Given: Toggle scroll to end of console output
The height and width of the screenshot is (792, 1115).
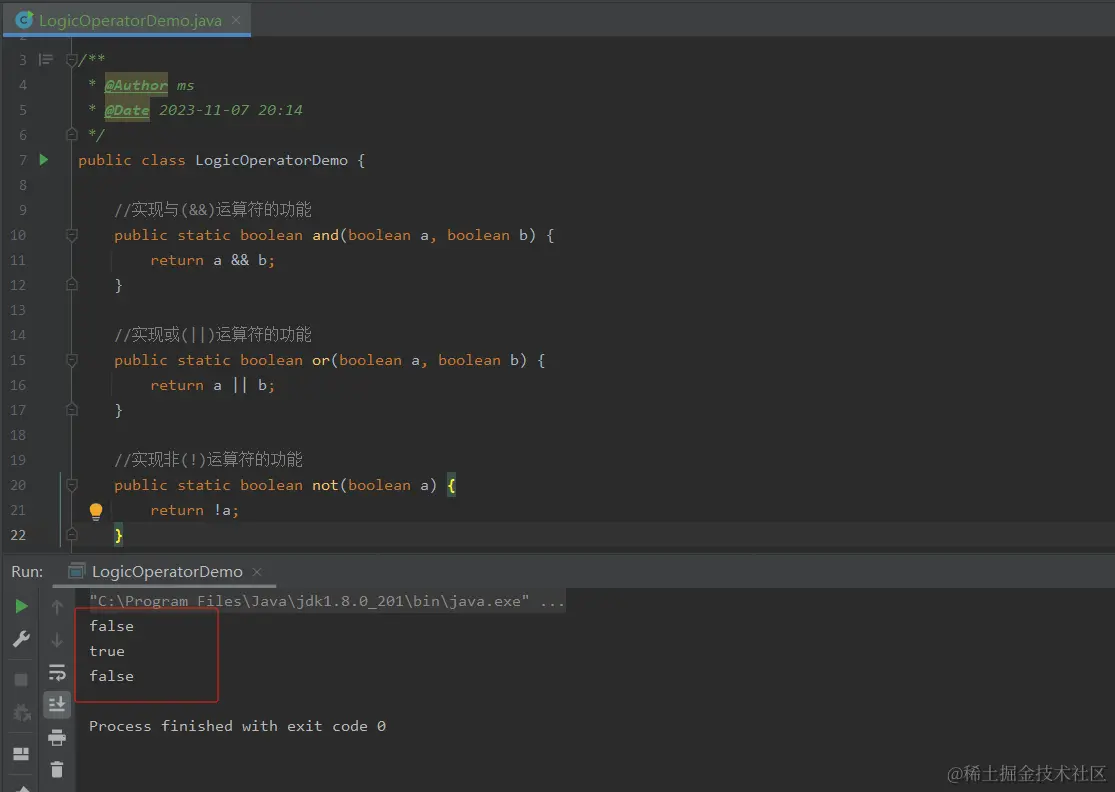Looking at the screenshot, I should [57, 705].
